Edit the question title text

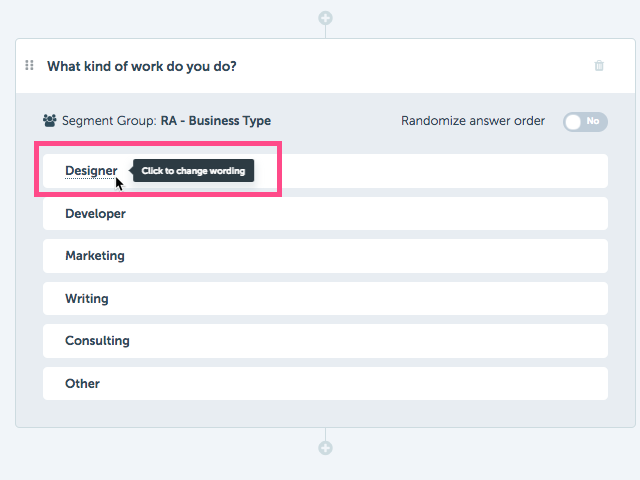(142, 66)
